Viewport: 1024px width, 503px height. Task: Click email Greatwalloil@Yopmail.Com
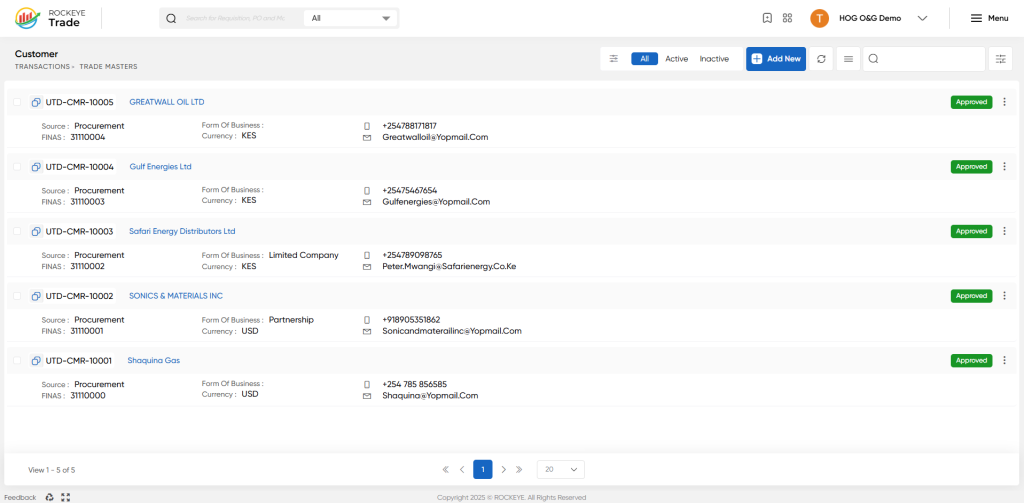pyautogui.click(x=435, y=137)
